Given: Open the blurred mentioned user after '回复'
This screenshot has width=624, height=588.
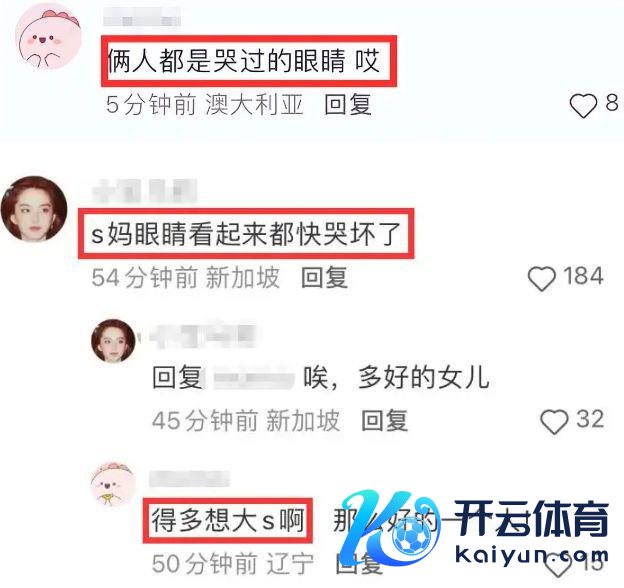Looking at the screenshot, I should pyautogui.click(x=254, y=377).
